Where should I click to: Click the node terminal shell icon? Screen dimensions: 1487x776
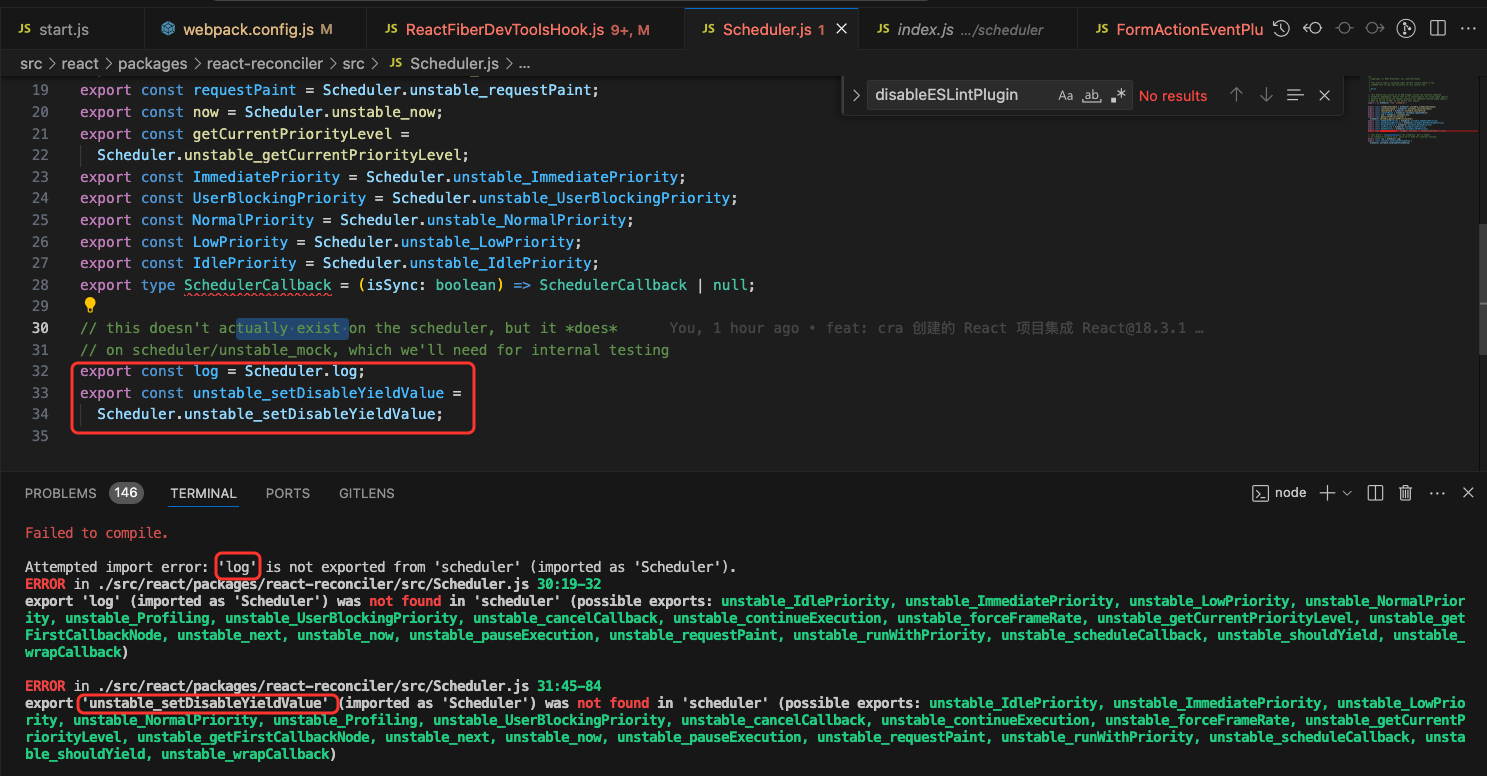pyautogui.click(x=1261, y=493)
